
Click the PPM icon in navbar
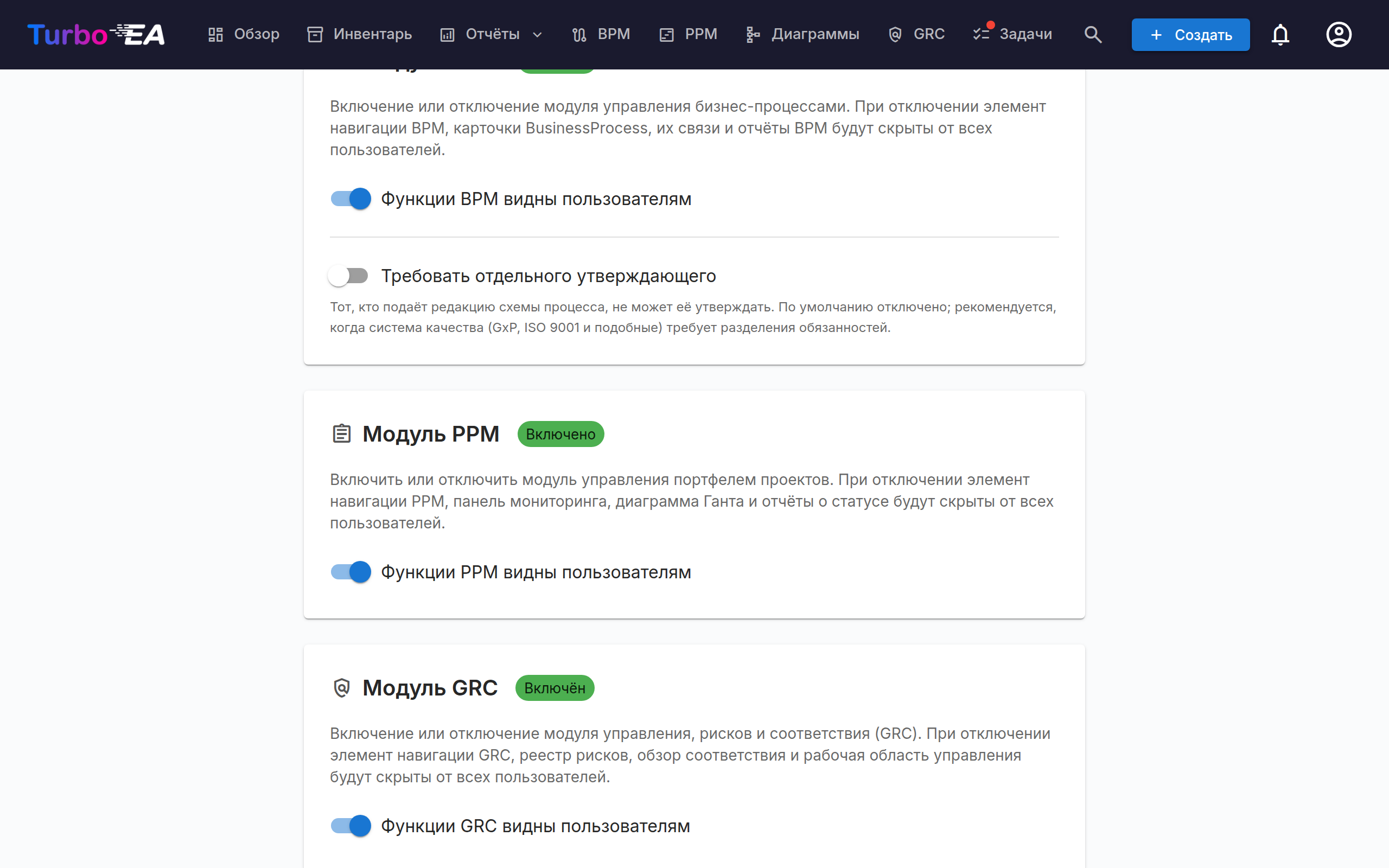point(666,34)
